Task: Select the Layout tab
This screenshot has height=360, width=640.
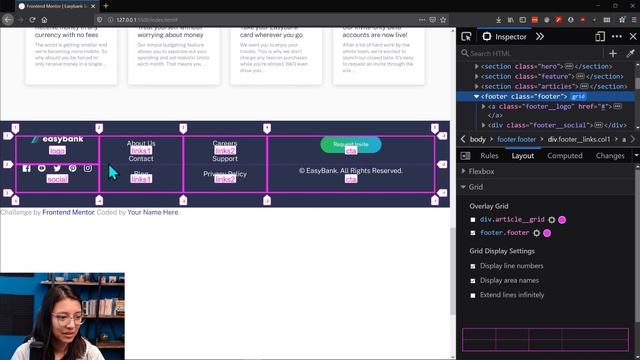Action: (522, 156)
